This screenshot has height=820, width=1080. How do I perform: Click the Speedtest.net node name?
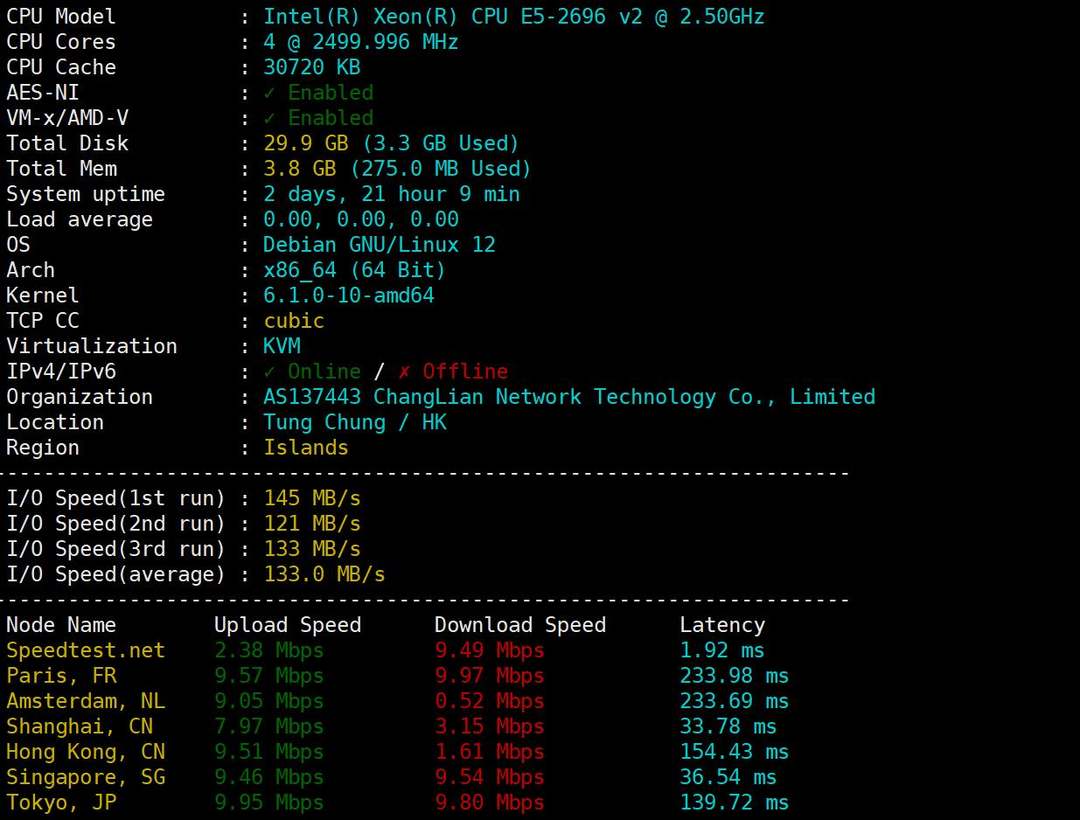pyautogui.click(x=85, y=651)
